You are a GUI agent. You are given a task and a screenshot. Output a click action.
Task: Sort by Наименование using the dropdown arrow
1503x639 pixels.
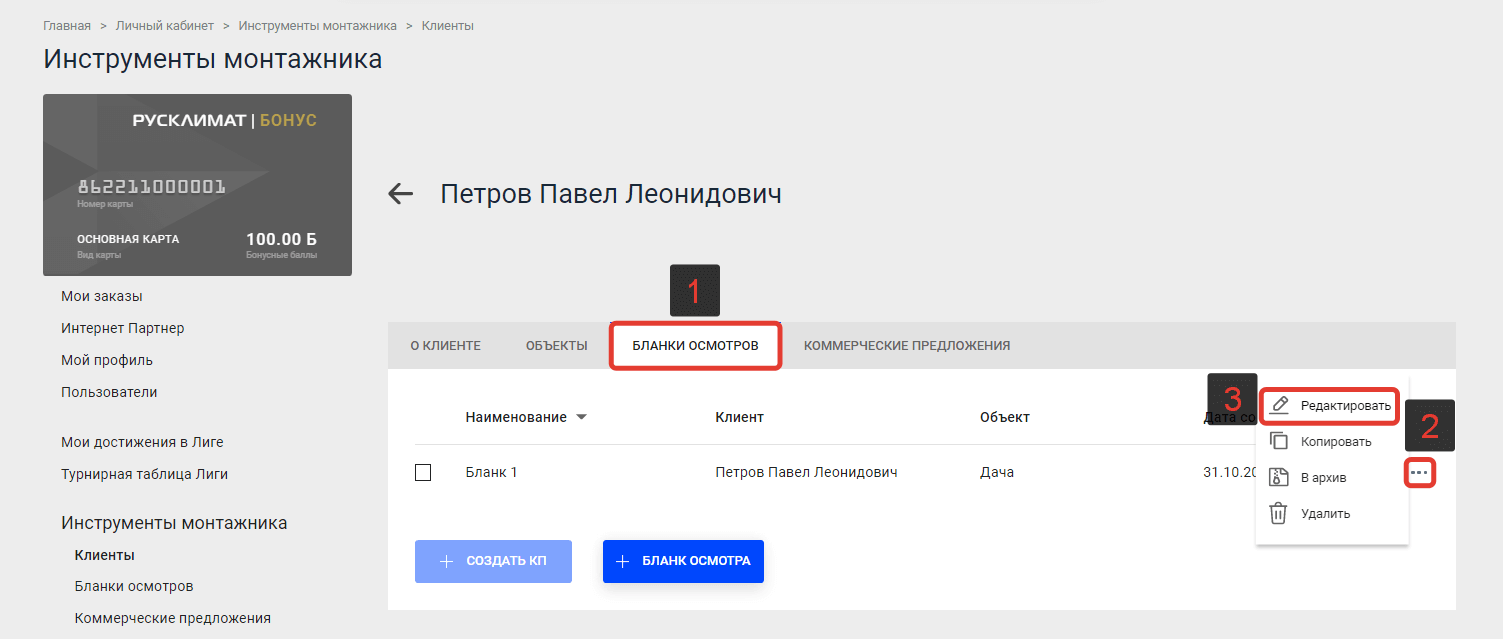point(581,417)
